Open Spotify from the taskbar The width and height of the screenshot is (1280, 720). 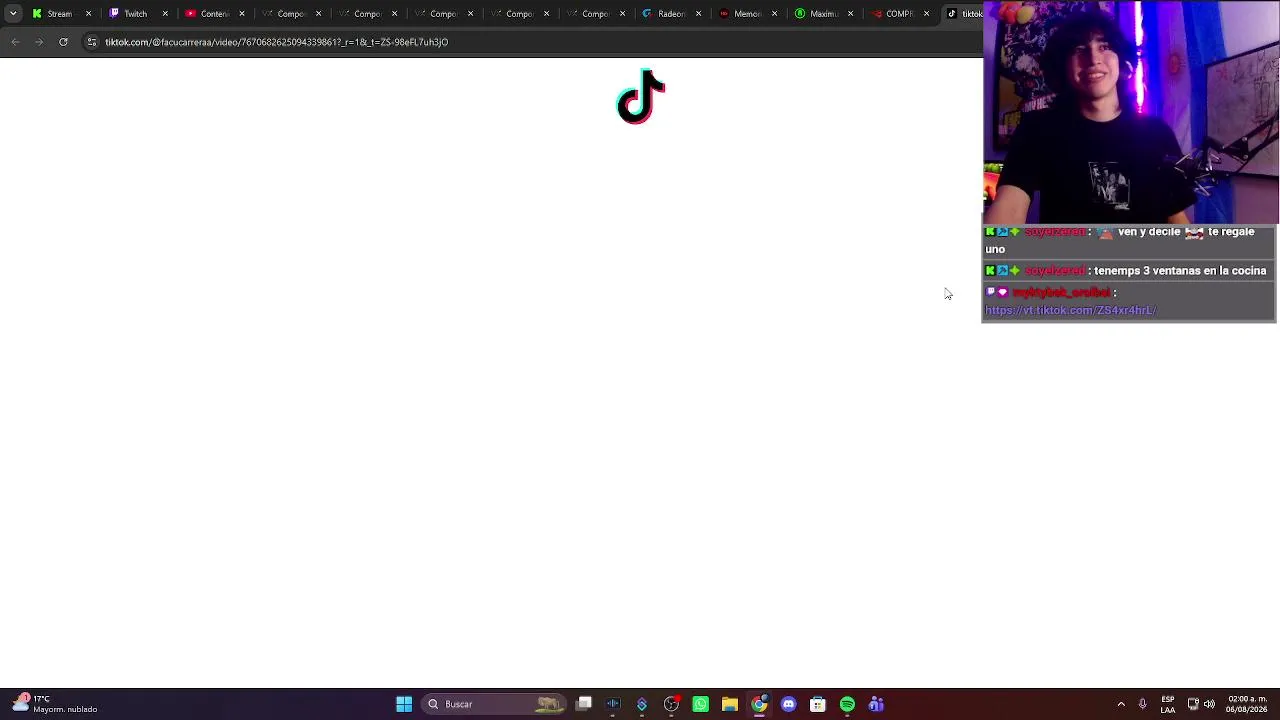847,704
